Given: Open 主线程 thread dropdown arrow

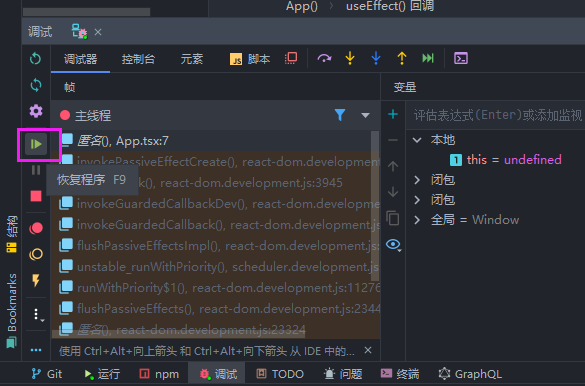Looking at the screenshot, I should (365, 115).
